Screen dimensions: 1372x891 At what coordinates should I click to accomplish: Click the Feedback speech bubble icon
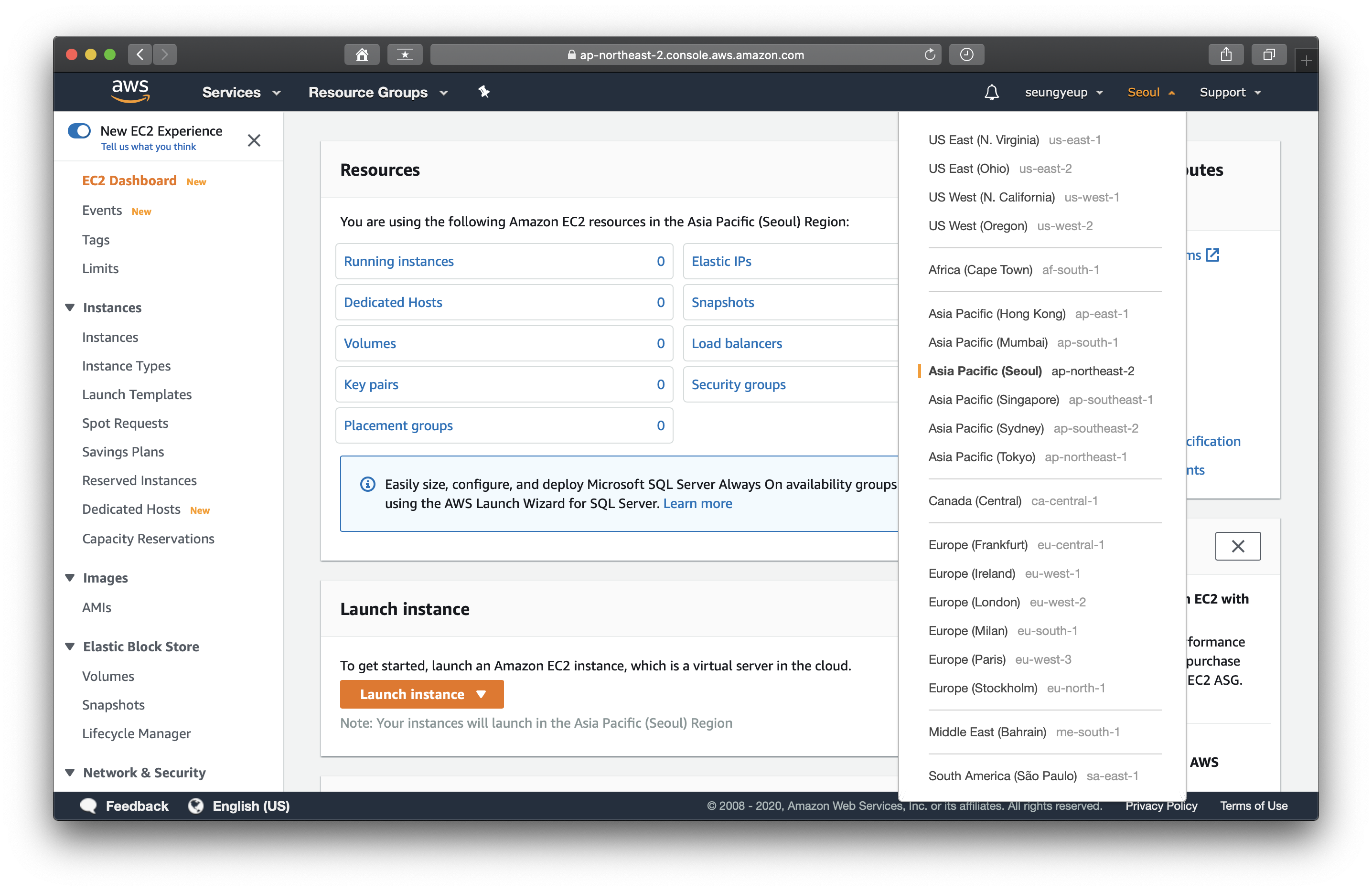(88, 805)
